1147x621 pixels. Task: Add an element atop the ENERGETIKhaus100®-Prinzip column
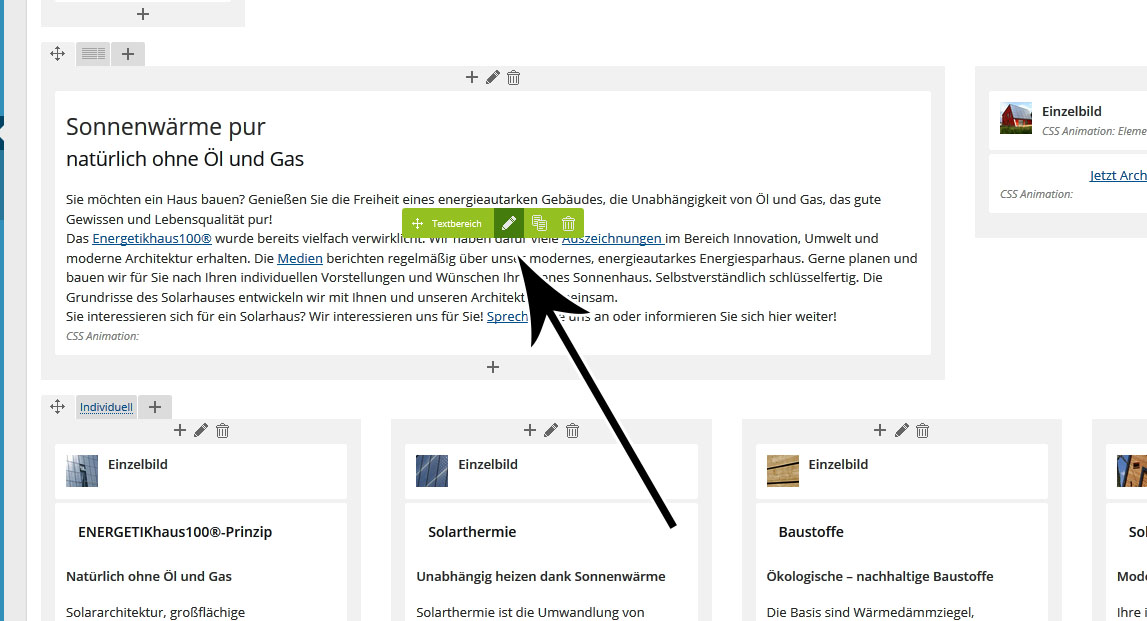tap(180, 431)
